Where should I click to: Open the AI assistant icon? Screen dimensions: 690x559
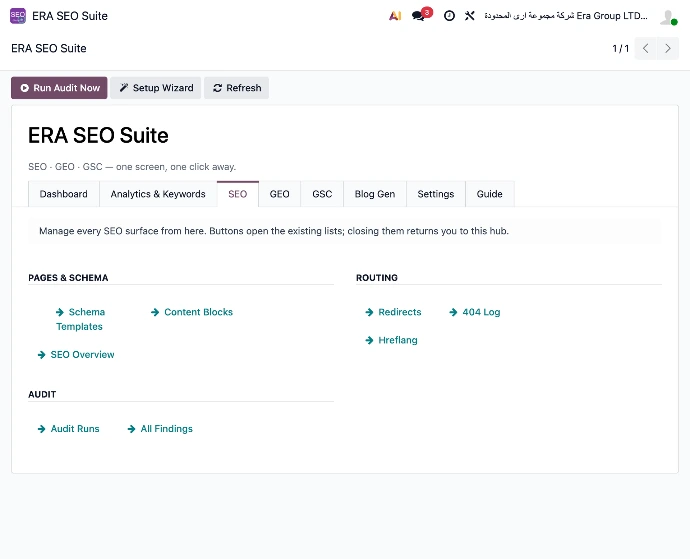pos(395,16)
